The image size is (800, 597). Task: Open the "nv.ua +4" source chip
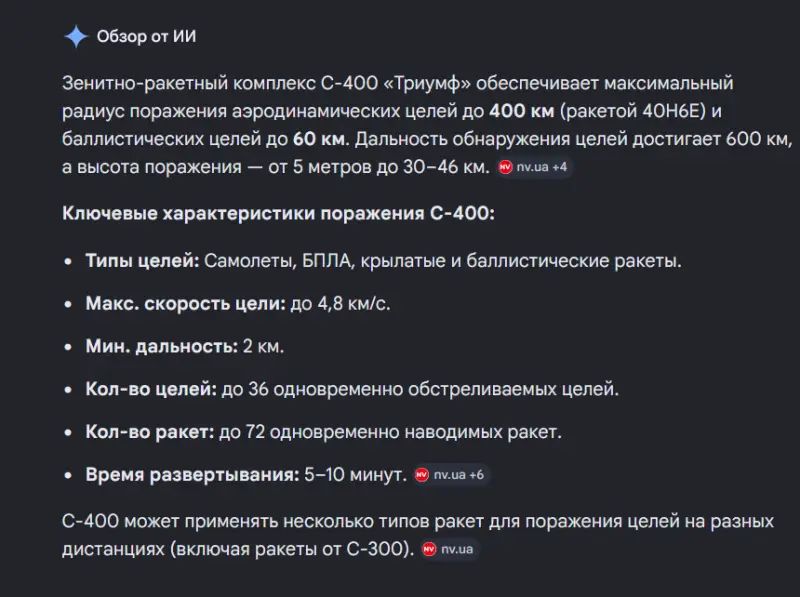point(535,167)
